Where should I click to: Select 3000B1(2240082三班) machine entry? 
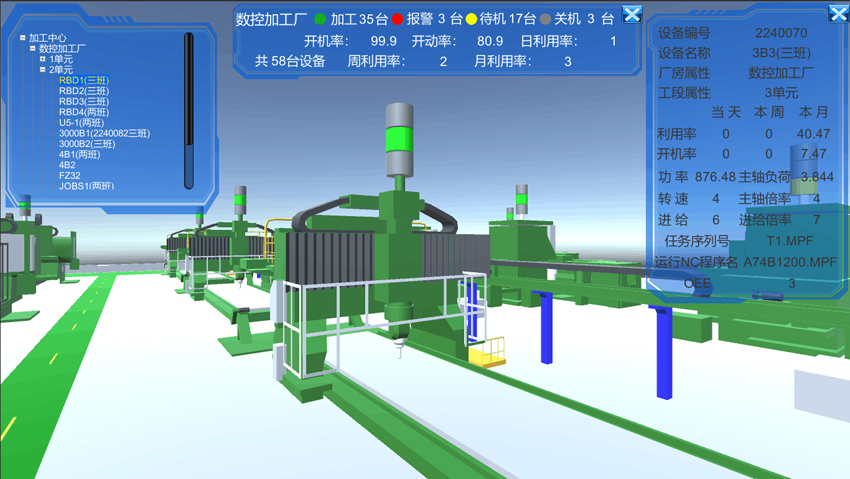104,133
